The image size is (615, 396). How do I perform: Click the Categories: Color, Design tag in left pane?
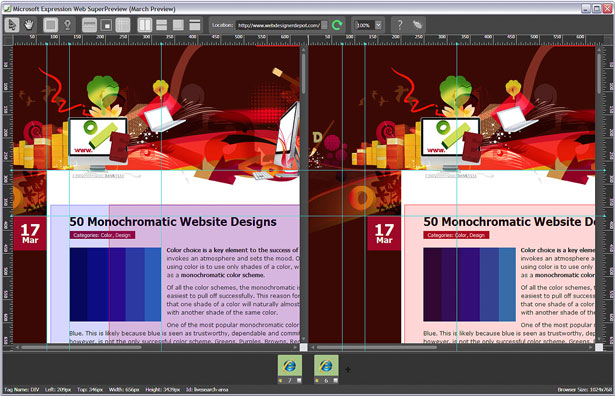(102, 235)
